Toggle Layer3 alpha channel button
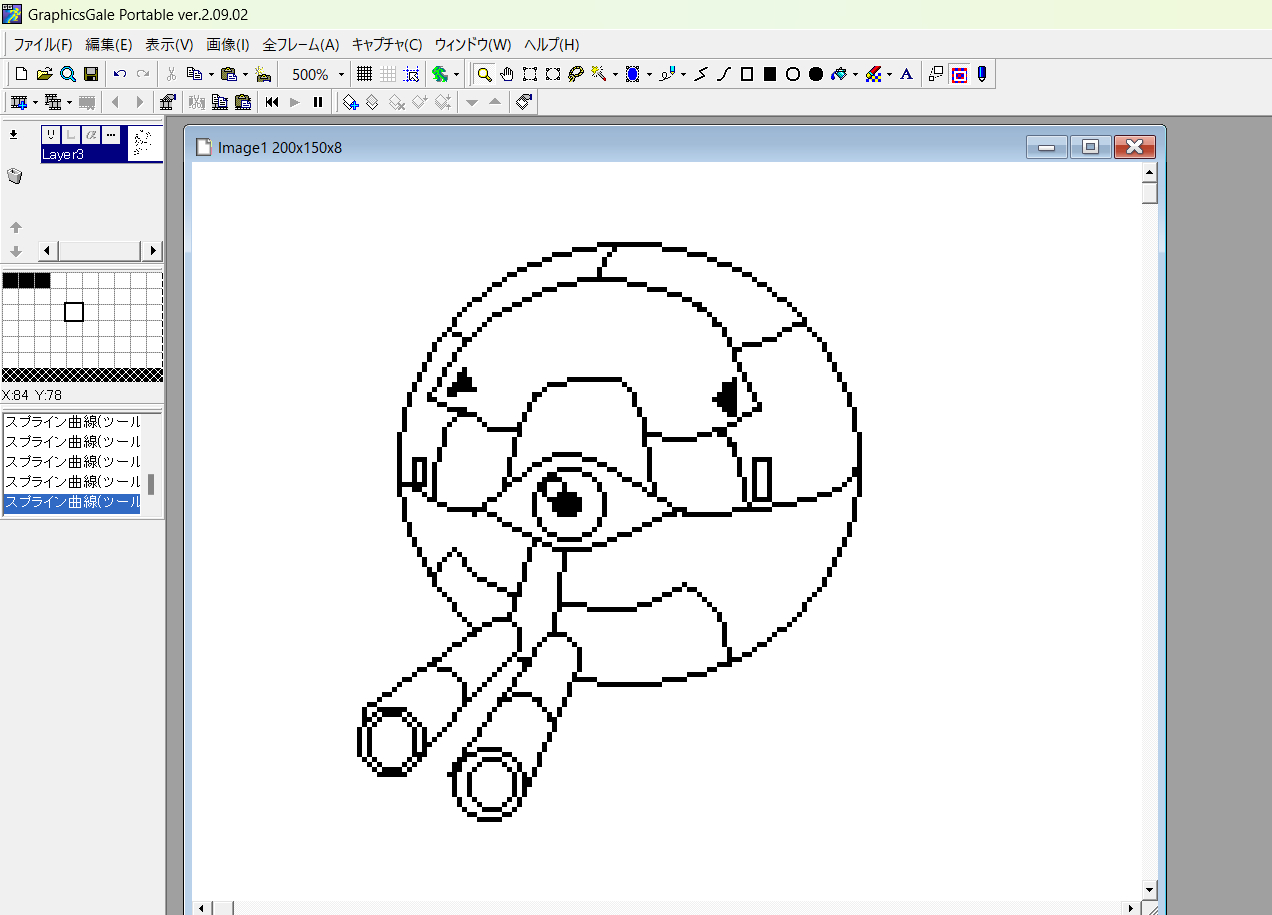The height and width of the screenshot is (915, 1272). tap(91, 135)
